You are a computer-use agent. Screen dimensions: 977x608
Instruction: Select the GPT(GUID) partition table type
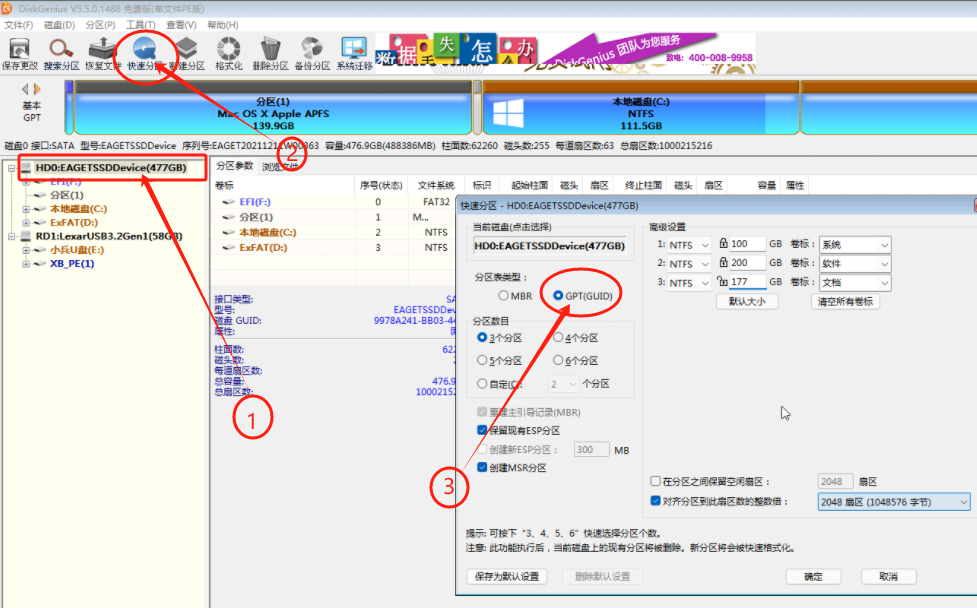(x=558, y=296)
